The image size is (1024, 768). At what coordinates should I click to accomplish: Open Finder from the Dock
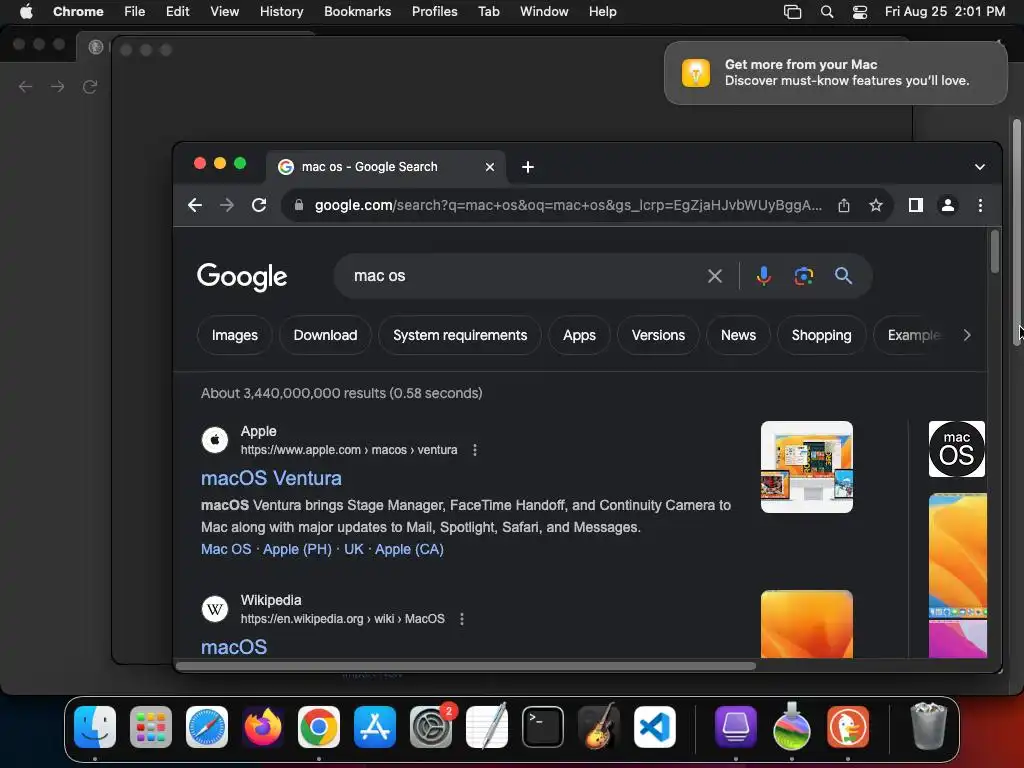pyautogui.click(x=95, y=727)
